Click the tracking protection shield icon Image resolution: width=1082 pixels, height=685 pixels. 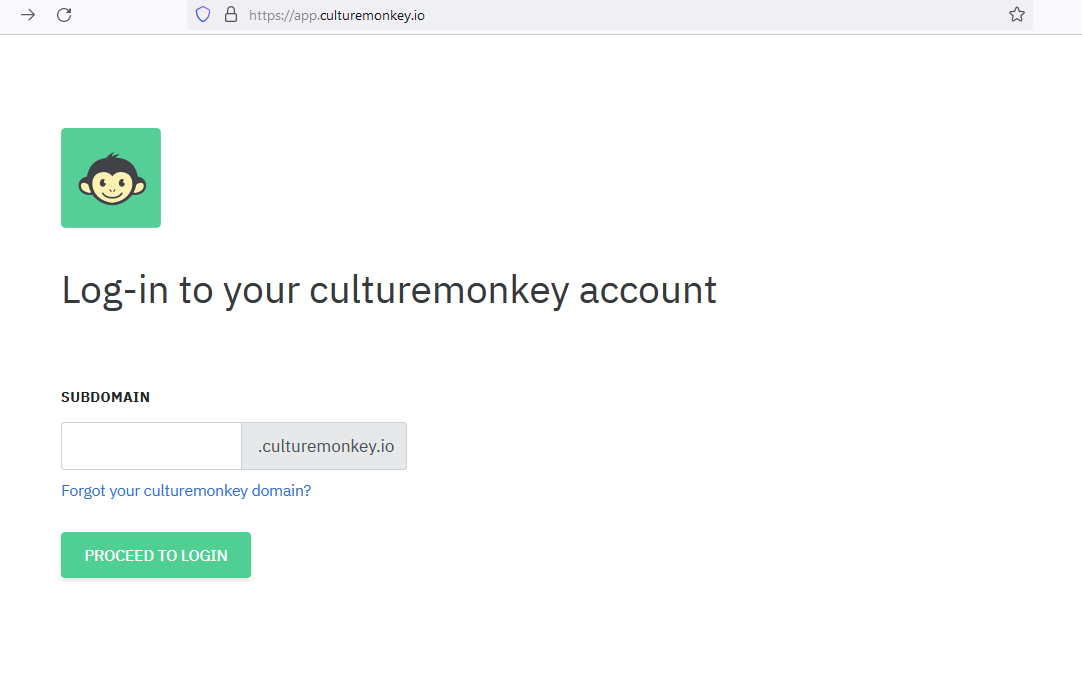coord(203,15)
